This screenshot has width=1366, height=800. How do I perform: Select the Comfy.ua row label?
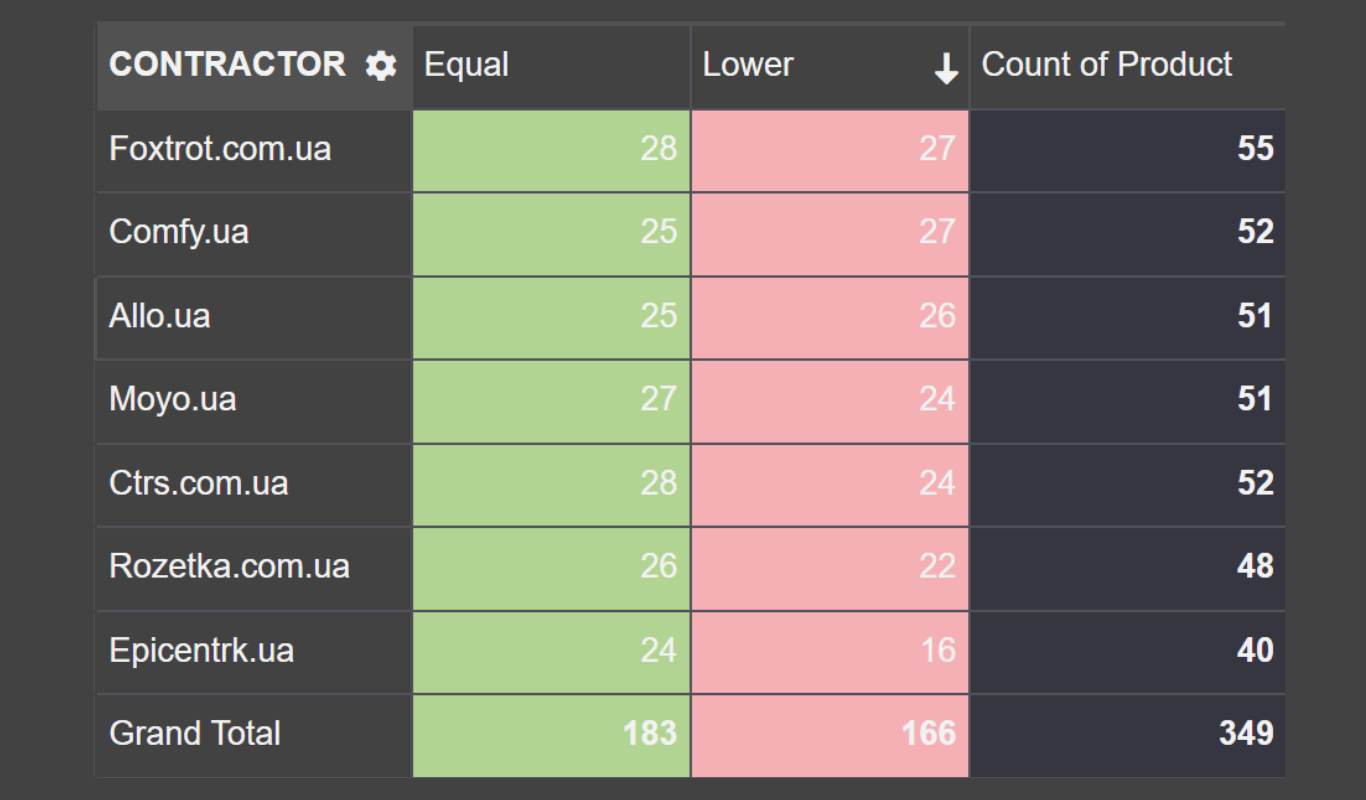tap(179, 233)
